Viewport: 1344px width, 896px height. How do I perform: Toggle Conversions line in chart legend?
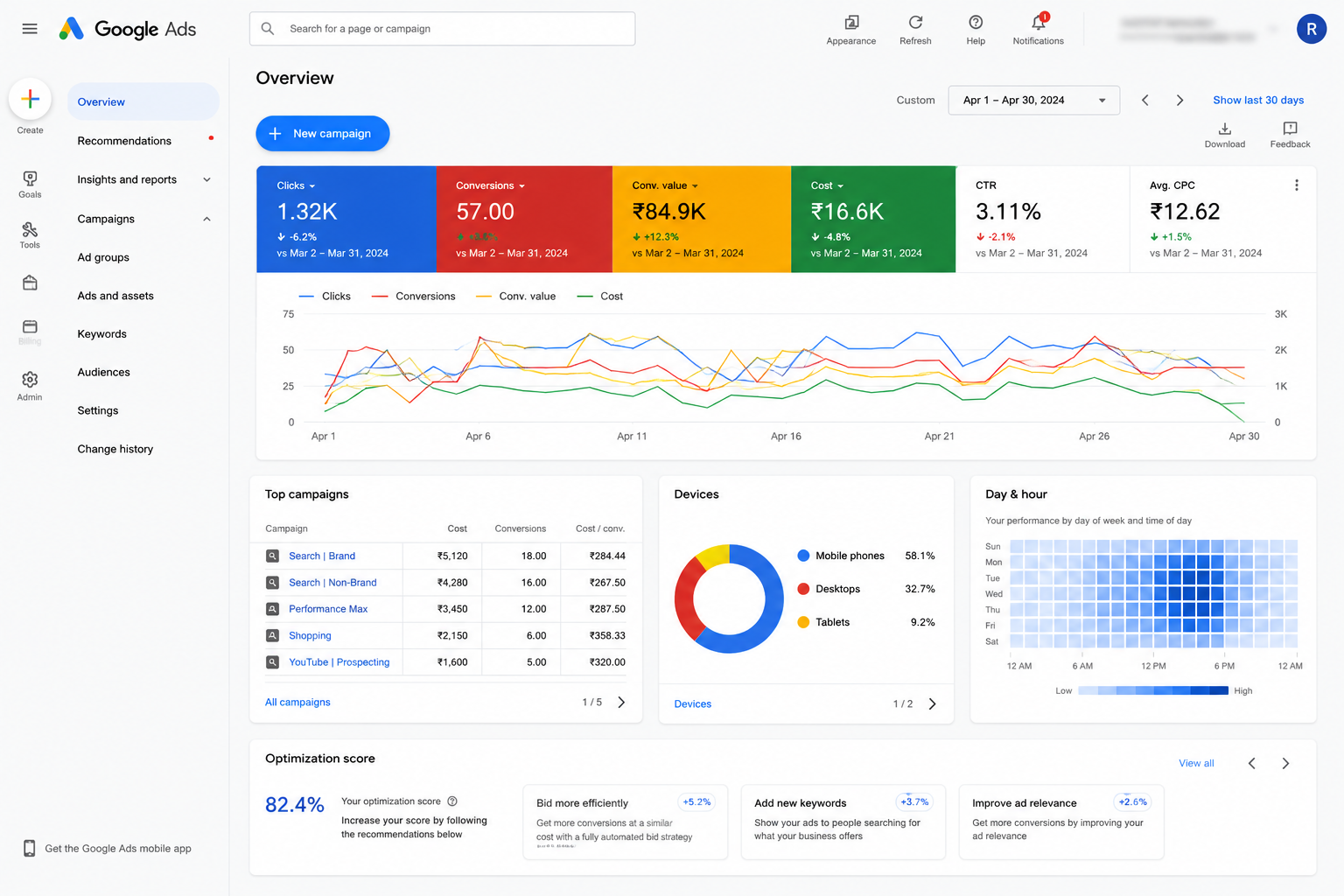tap(413, 297)
